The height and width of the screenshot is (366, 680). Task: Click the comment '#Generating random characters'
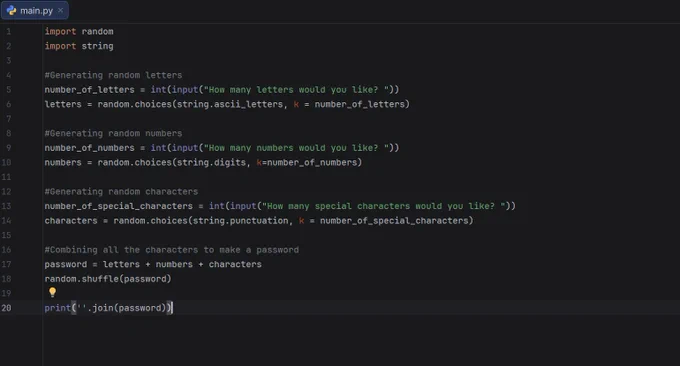(x=121, y=191)
